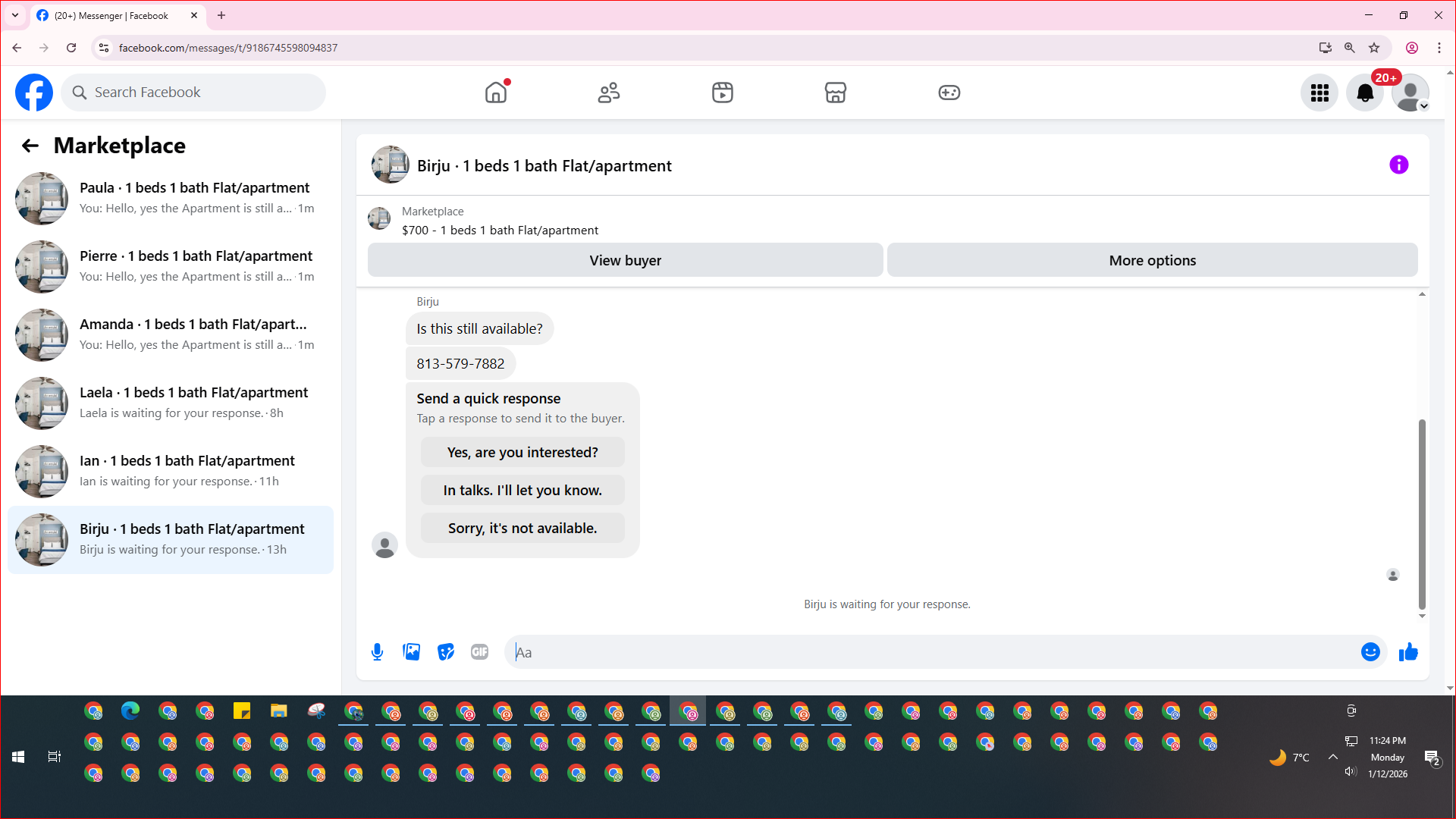Click the voice clip microphone icon
Image resolution: width=1456 pixels, height=819 pixels.
(x=377, y=652)
